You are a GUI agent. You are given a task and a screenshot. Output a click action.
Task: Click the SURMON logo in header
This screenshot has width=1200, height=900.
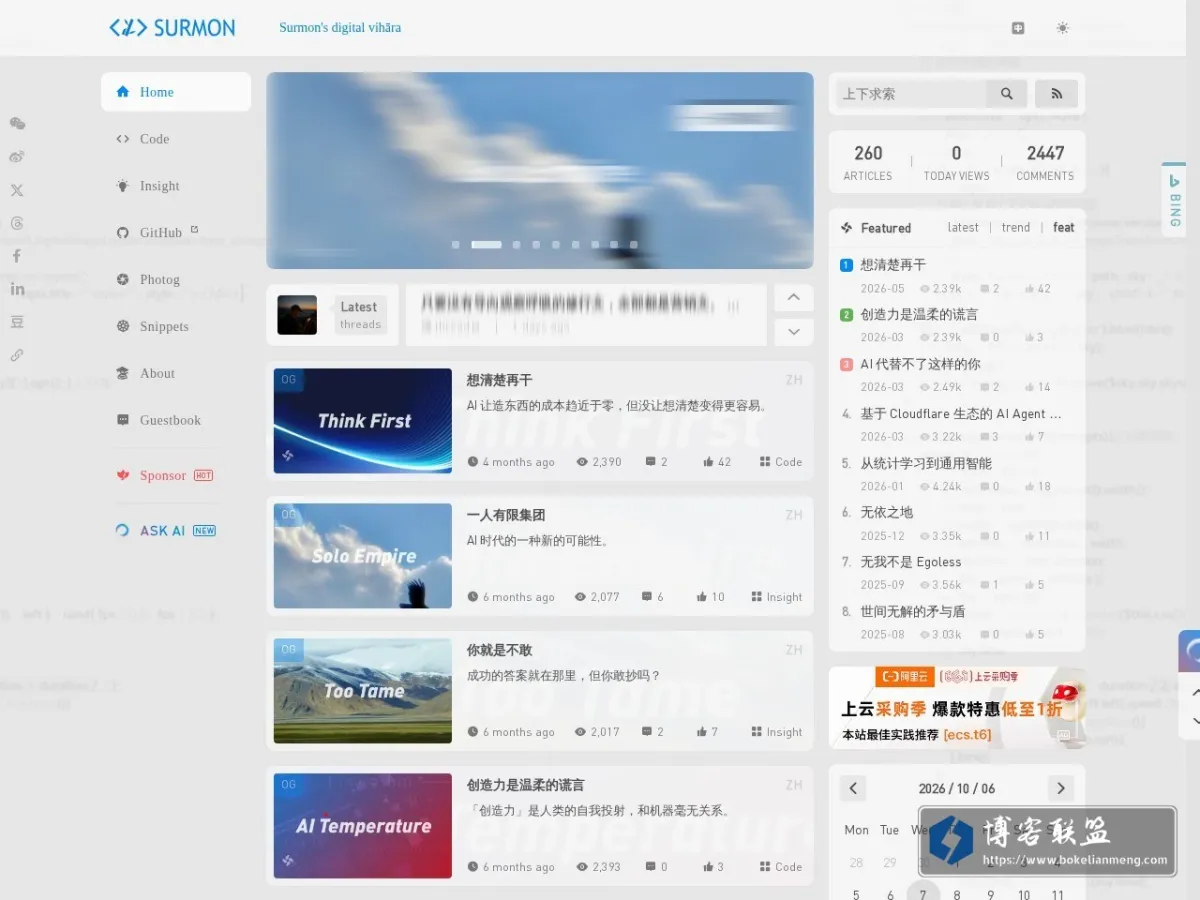click(172, 28)
